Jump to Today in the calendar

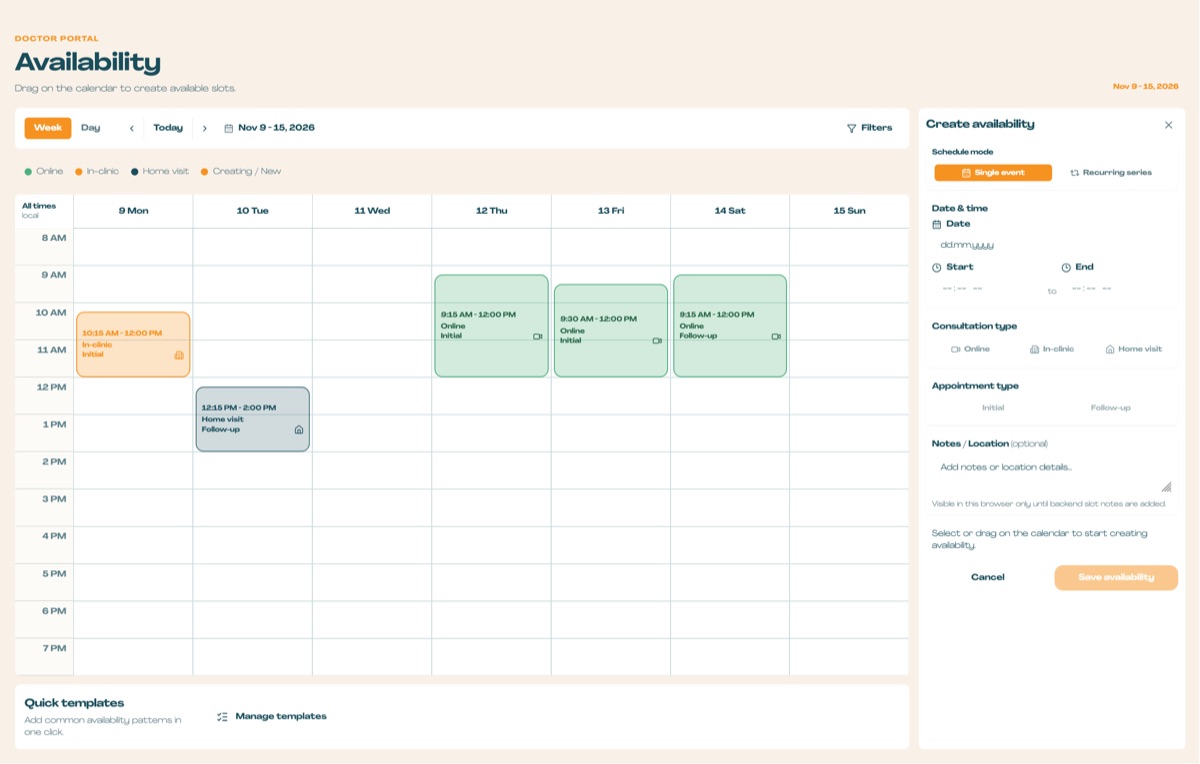tap(168, 128)
